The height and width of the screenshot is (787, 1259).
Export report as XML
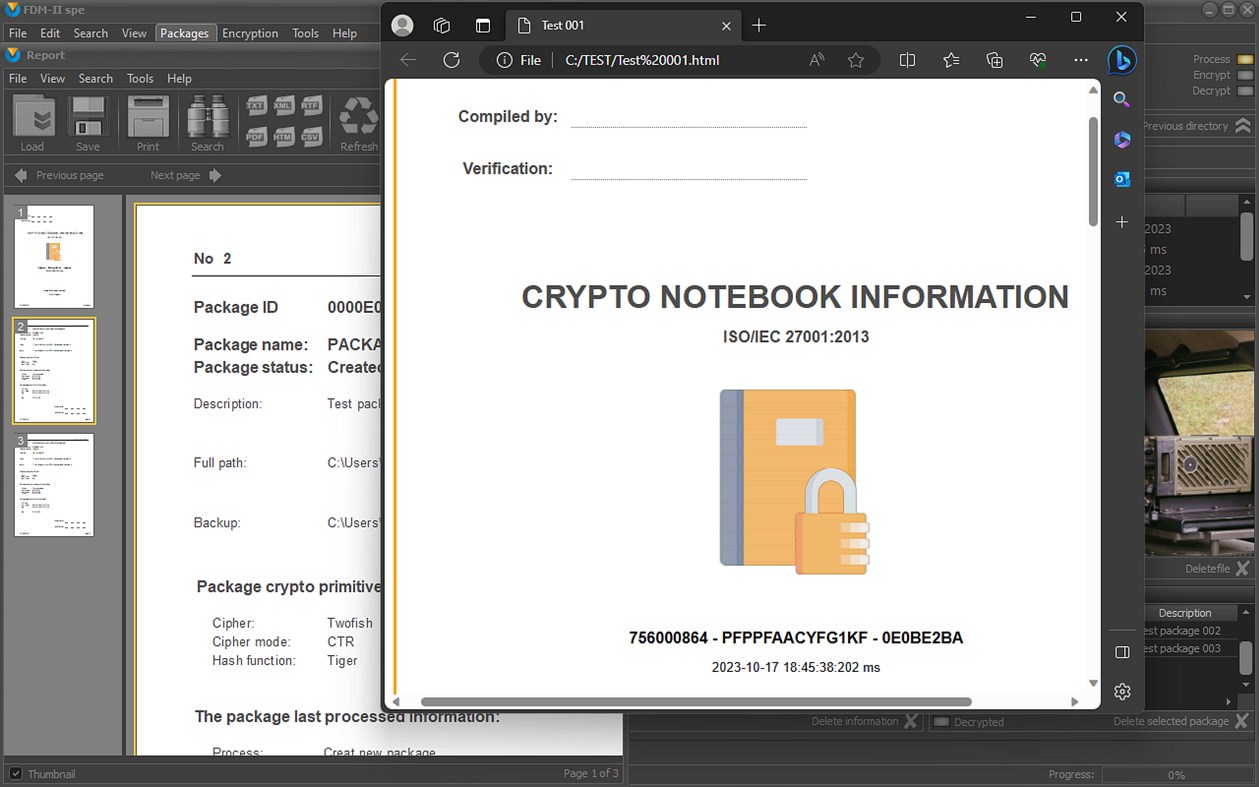(283, 106)
